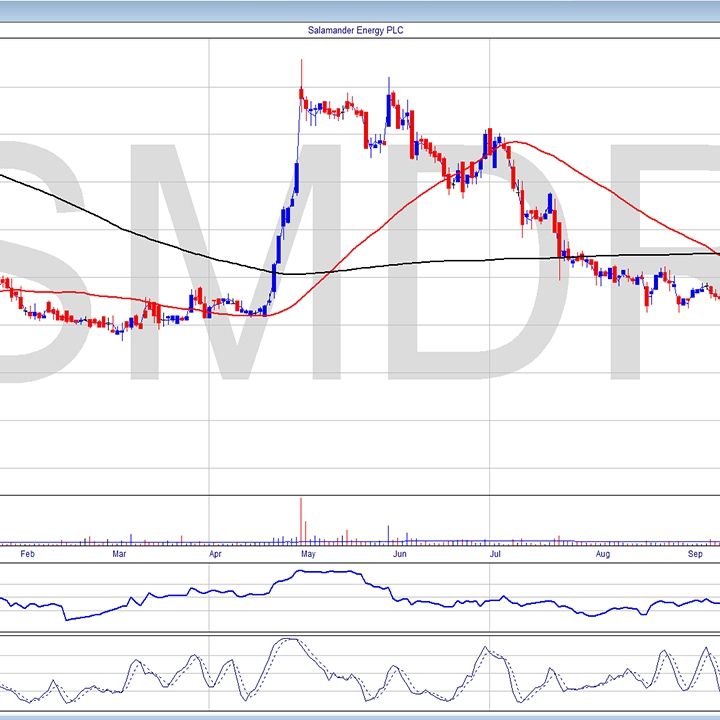The height and width of the screenshot is (720, 720).
Task: Select the Sep date axis label
Action: (x=696, y=553)
